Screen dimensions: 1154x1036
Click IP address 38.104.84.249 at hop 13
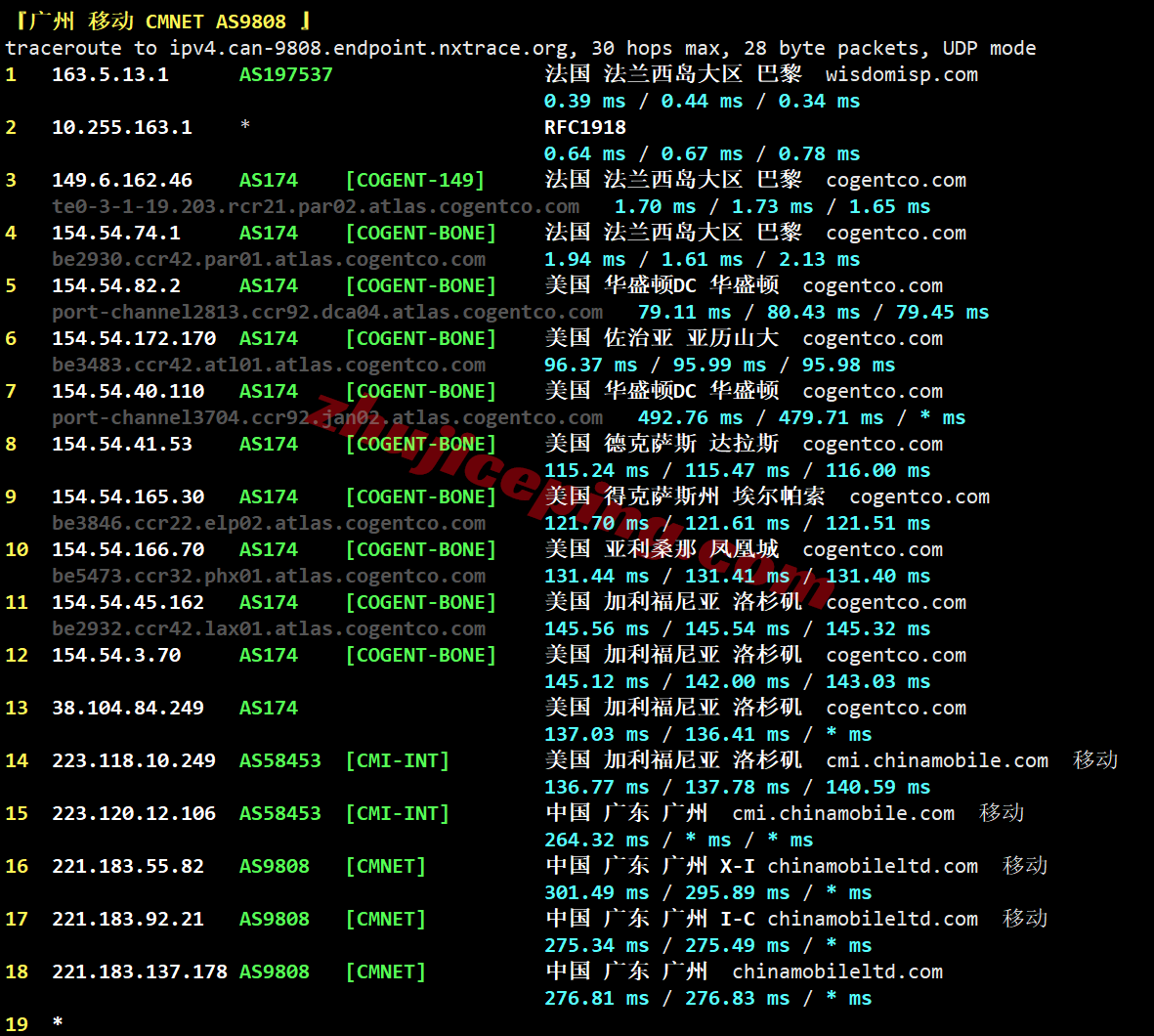tap(127, 709)
